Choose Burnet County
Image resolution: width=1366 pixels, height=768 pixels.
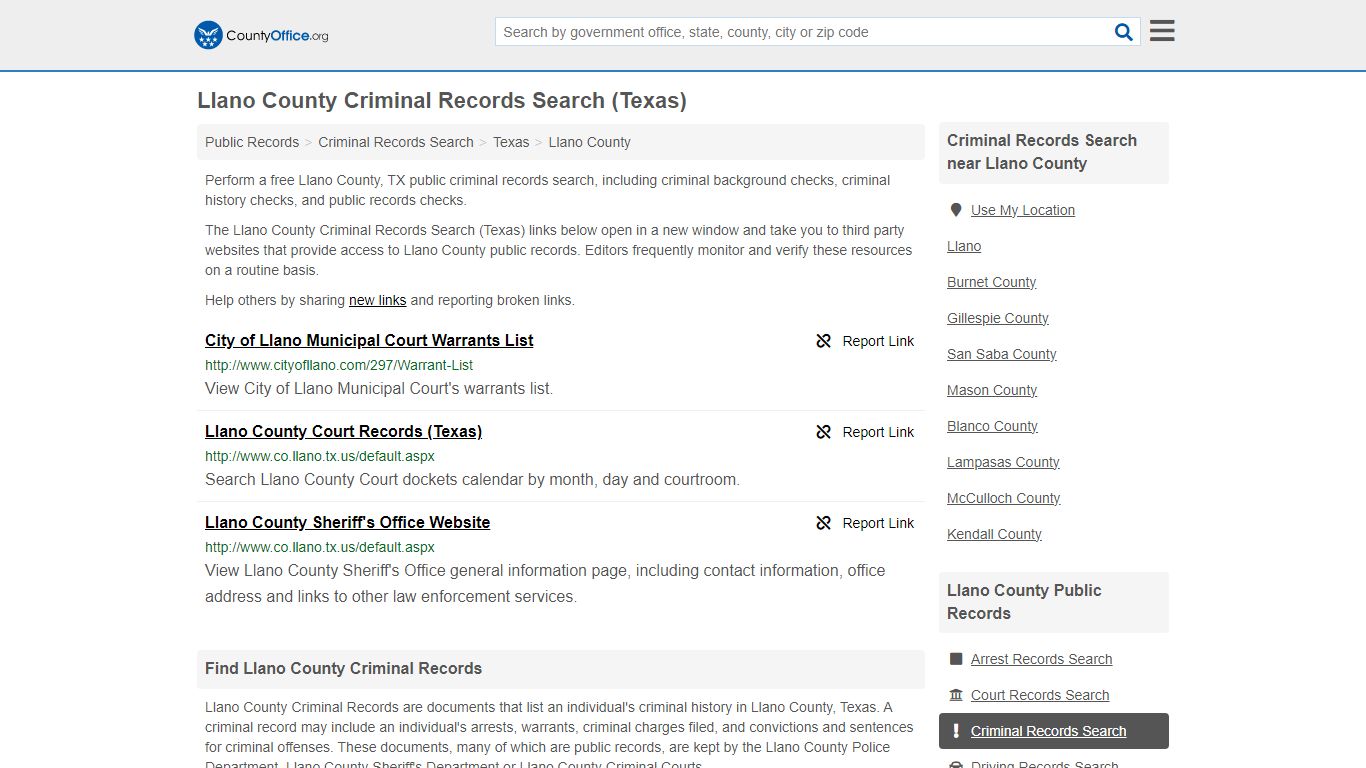click(x=991, y=282)
